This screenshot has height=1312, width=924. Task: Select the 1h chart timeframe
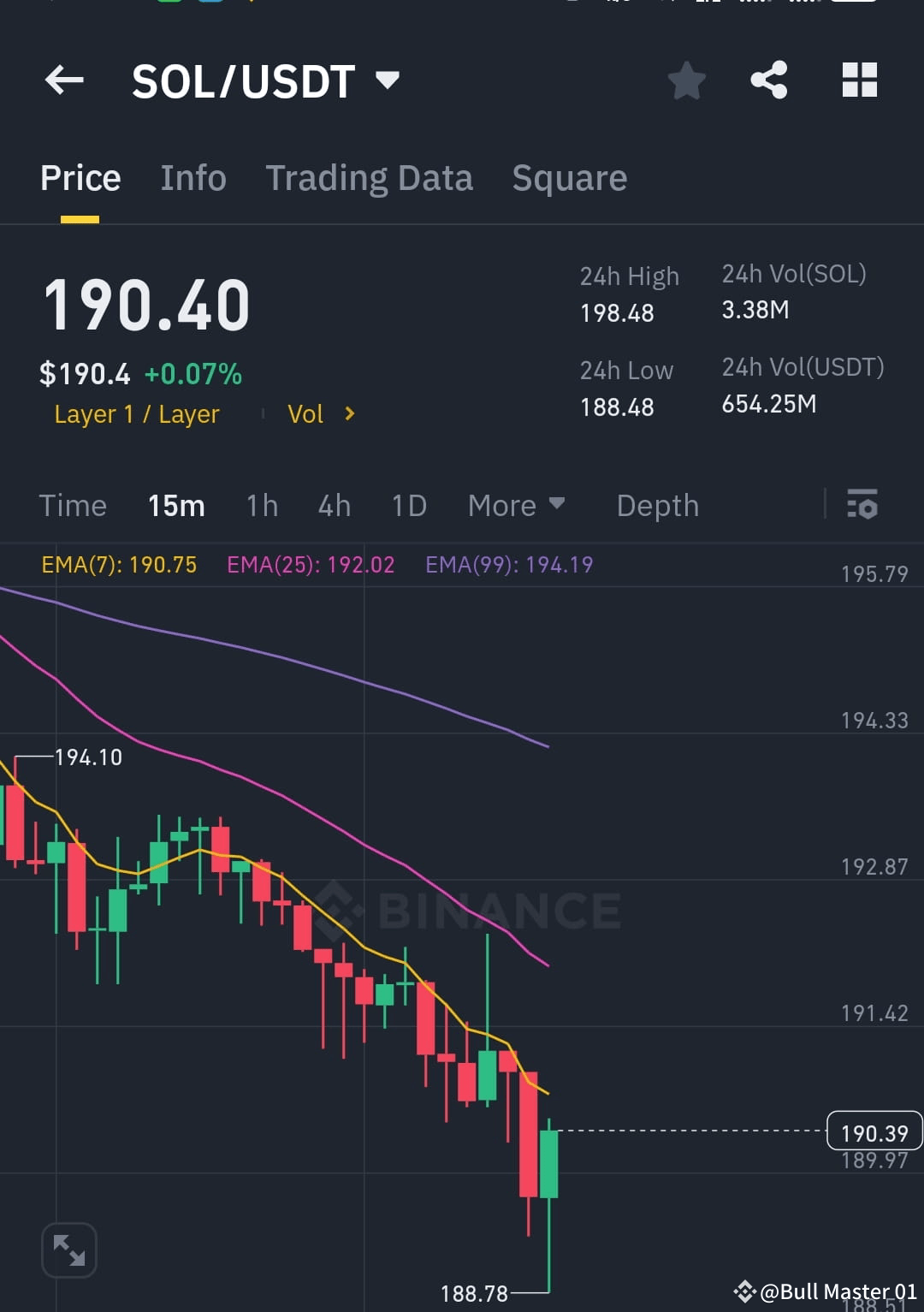pyautogui.click(x=261, y=505)
